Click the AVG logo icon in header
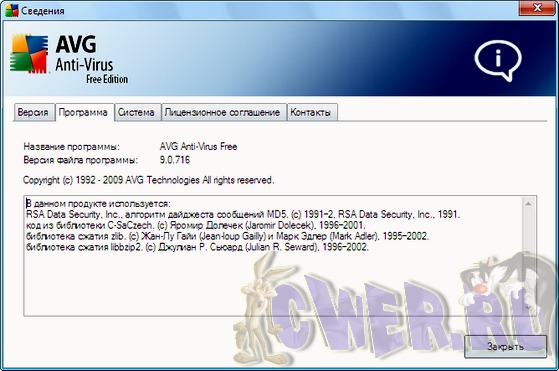Viewport: 559px width, 371px height. 29,53
